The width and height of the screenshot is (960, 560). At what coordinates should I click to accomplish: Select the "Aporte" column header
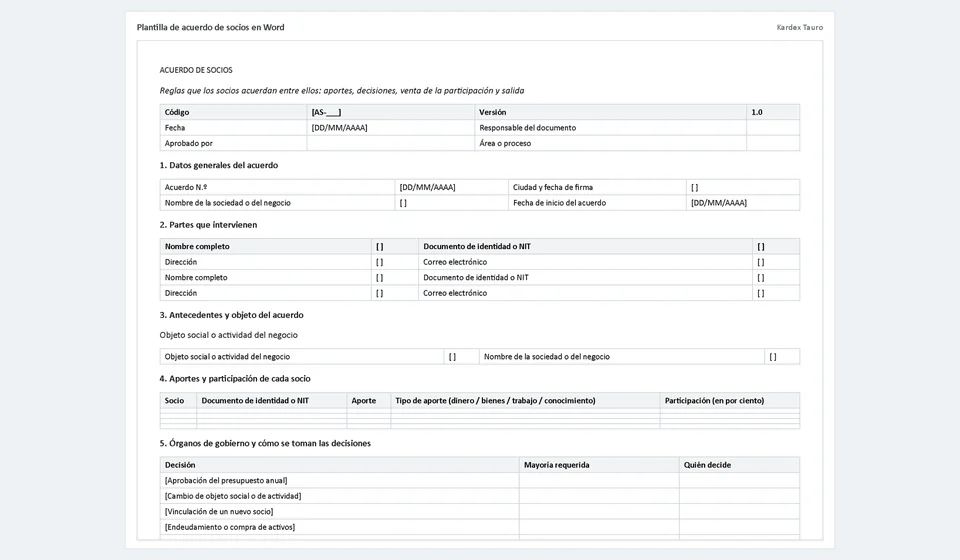tap(369, 401)
